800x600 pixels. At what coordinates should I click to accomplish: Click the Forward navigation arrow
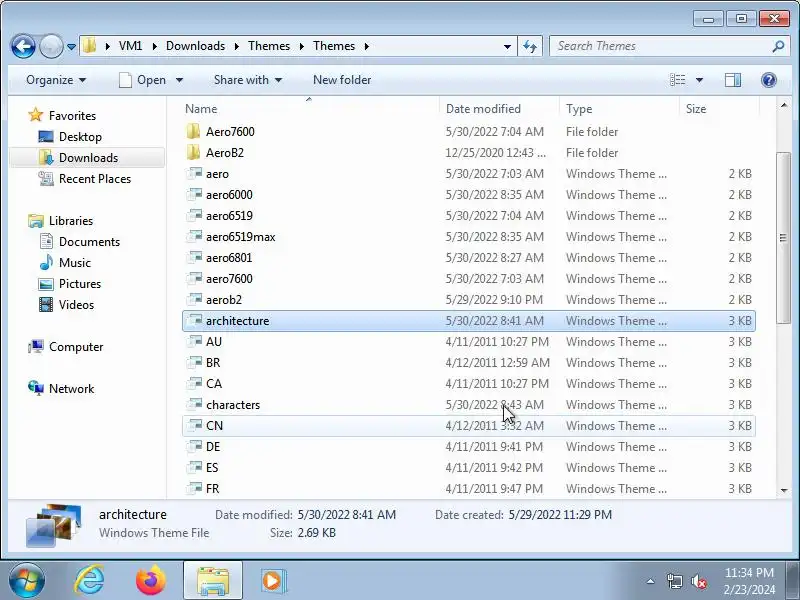click(x=51, y=46)
